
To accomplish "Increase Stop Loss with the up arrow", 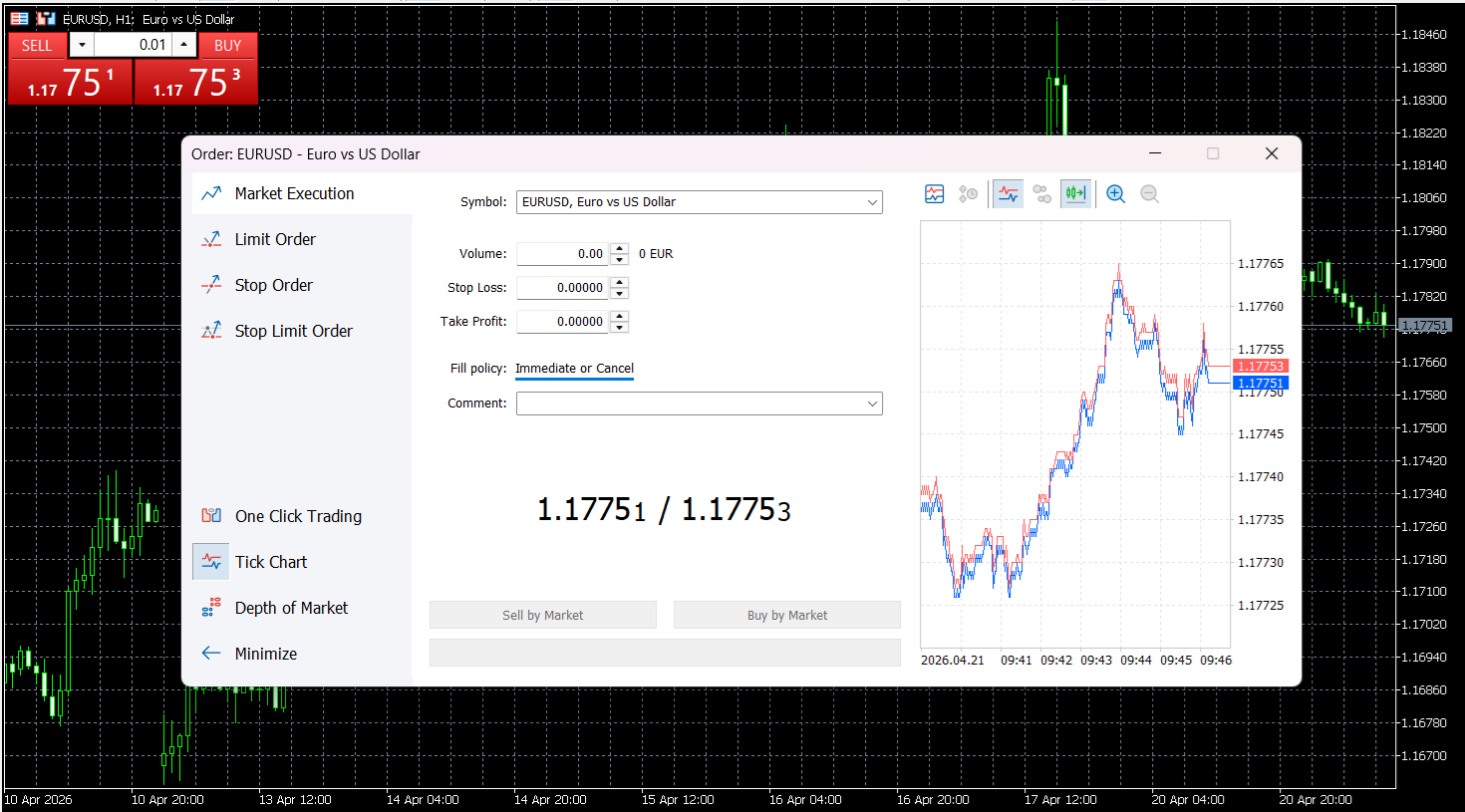I will [x=619, y=282].
